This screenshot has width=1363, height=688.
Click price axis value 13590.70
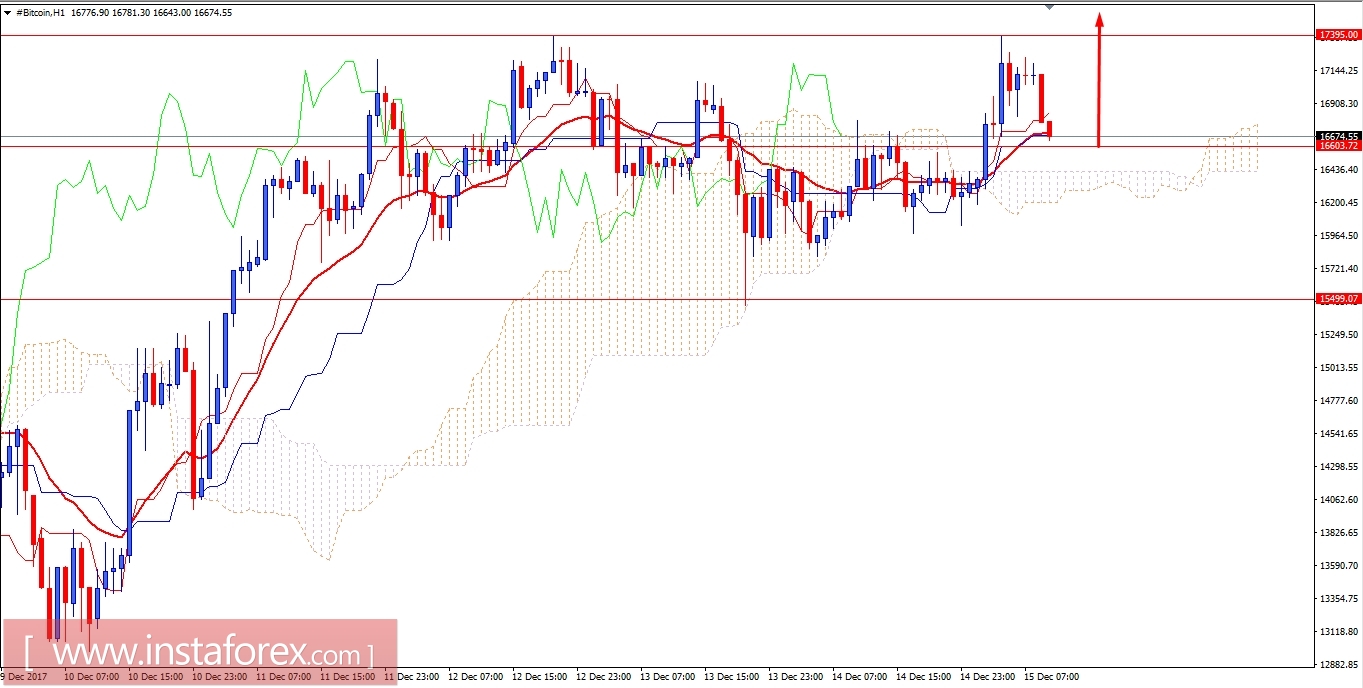point(1338,566)
